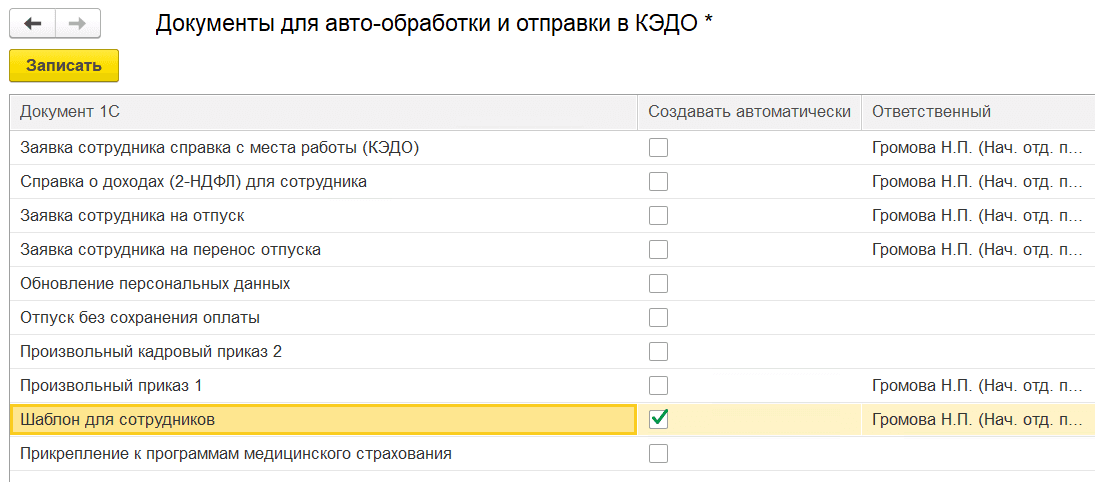Click the back arrow navigation icon

pyautogui.click(x=32, y=23)
